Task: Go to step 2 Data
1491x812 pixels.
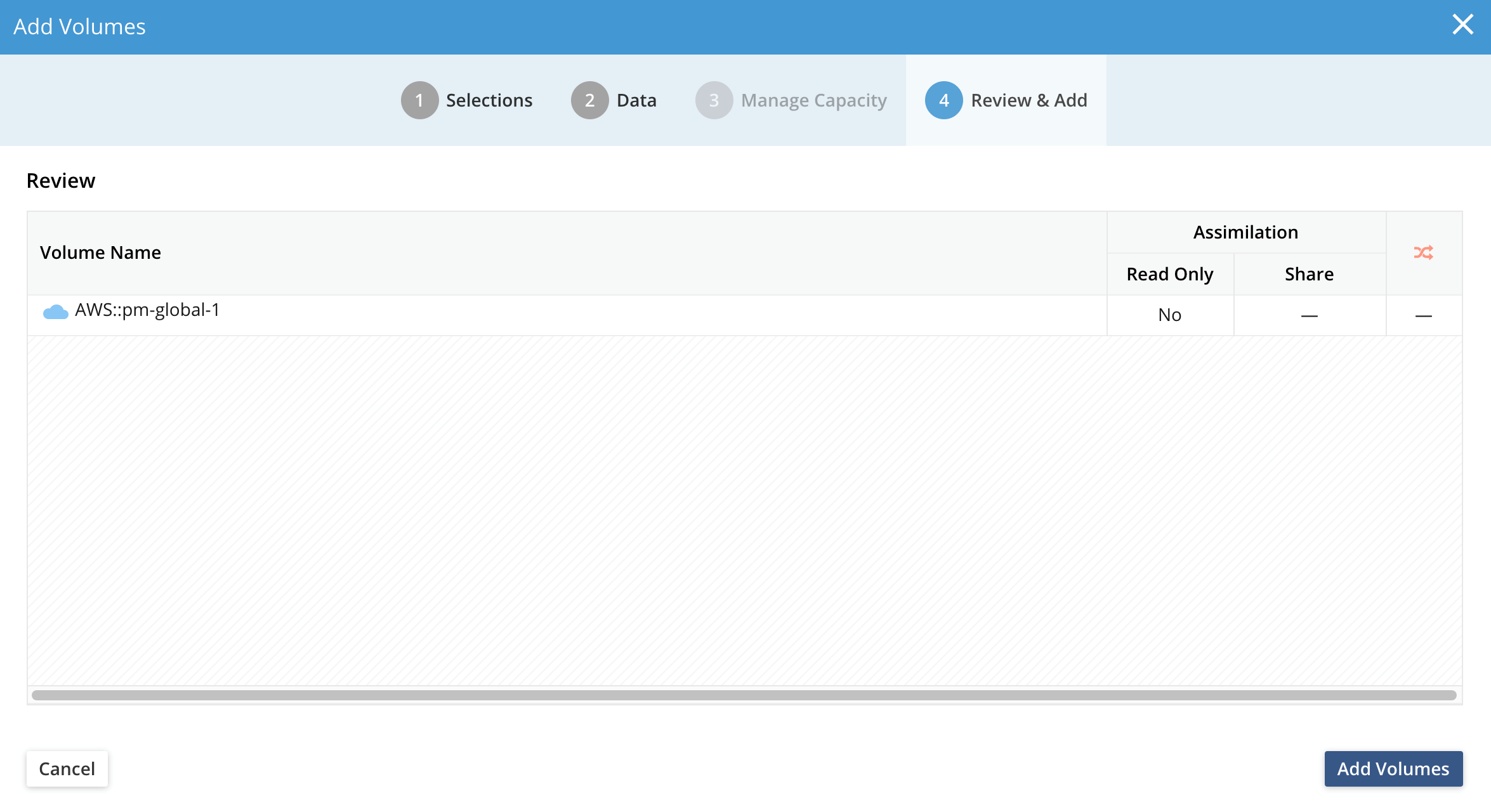Action: [x=614, y=100]
